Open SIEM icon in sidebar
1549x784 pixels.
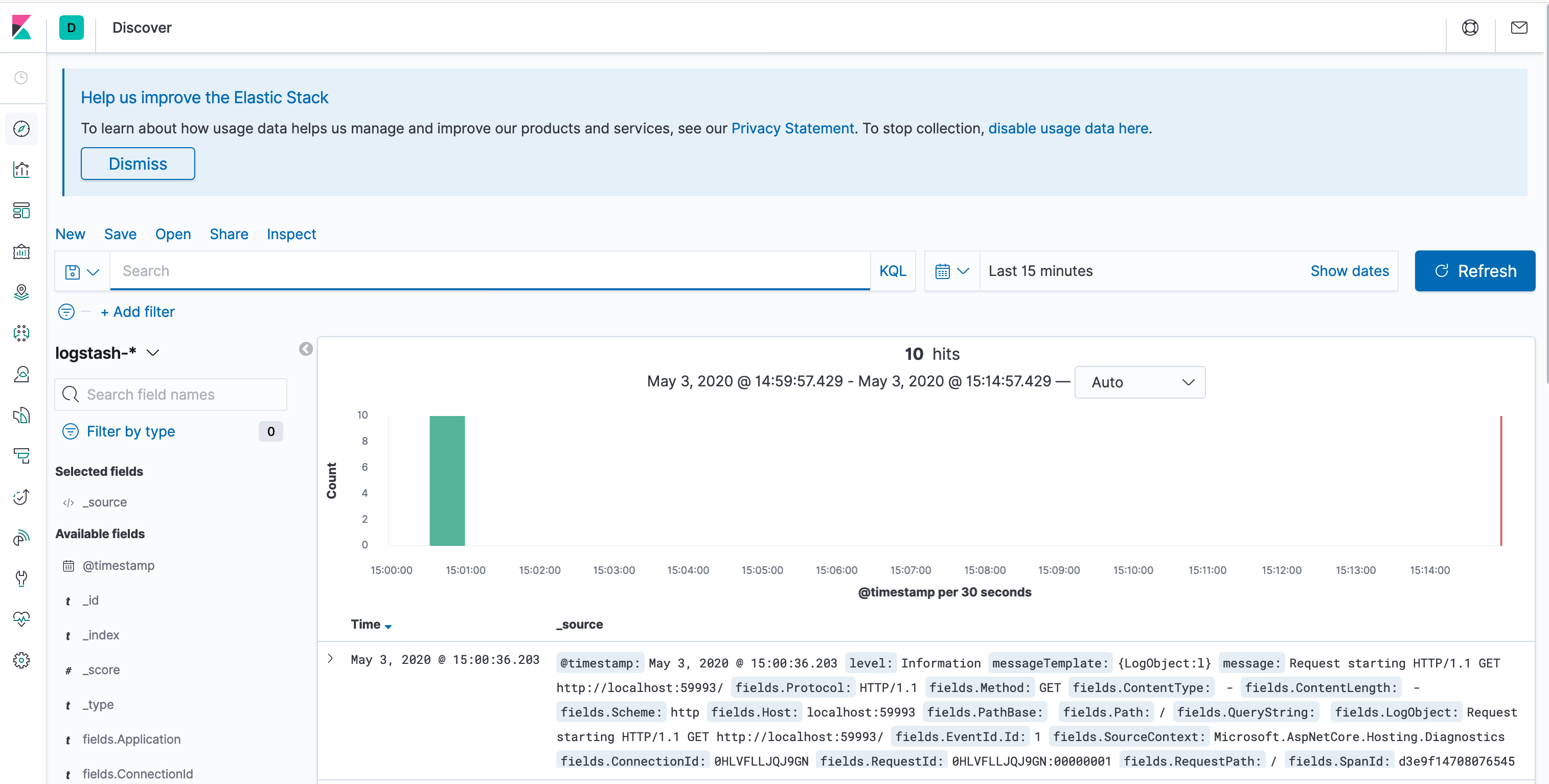tap(21, 538)
